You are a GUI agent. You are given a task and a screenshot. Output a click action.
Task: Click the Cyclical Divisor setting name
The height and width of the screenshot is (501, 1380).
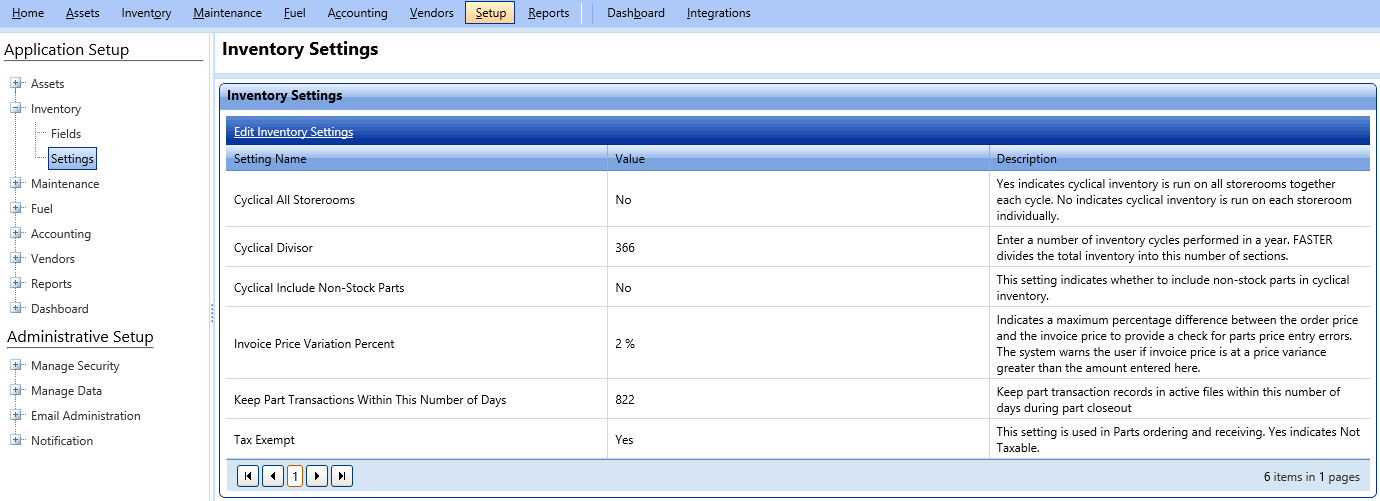273,248
